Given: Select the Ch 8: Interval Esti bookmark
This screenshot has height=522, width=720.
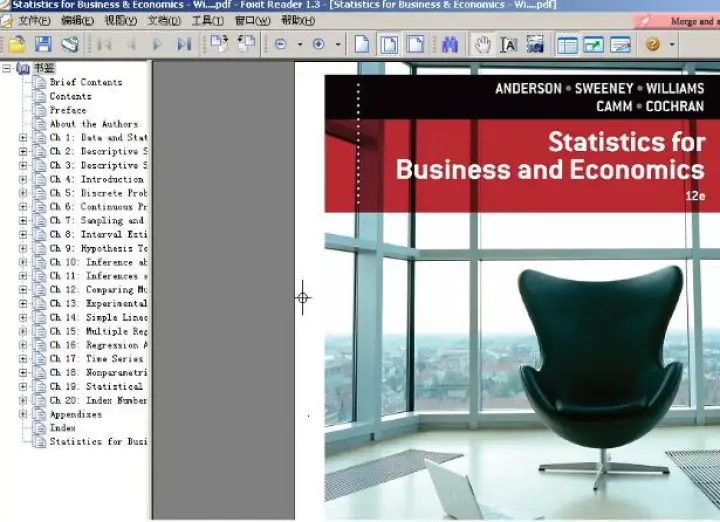Looking at the screenshot, I should click(98, 235).
